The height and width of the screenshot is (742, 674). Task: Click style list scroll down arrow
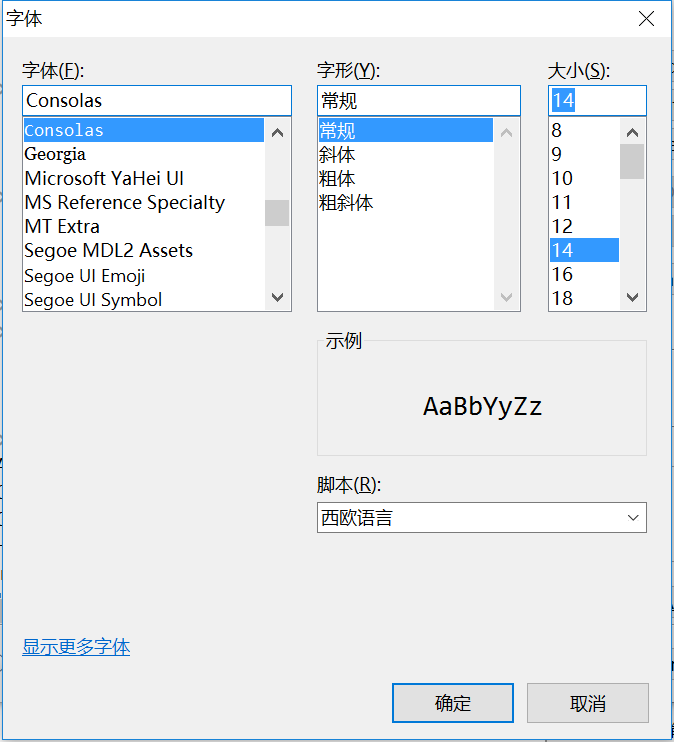(x=506, y=297)
